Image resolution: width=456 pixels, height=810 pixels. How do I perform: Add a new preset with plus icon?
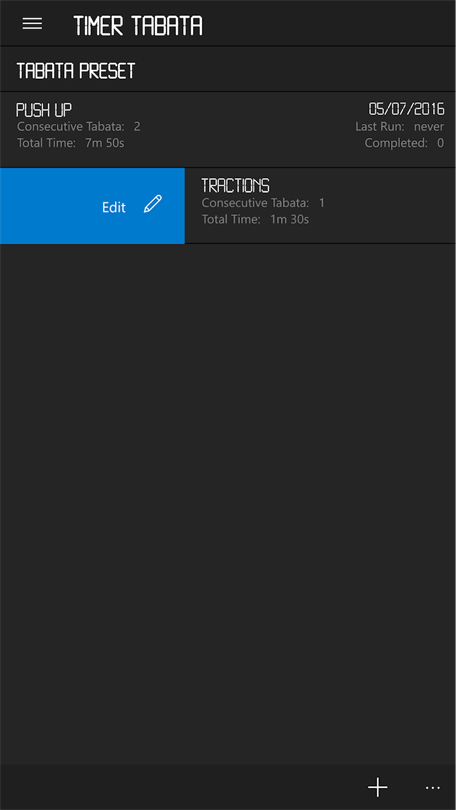pos(378,787)
